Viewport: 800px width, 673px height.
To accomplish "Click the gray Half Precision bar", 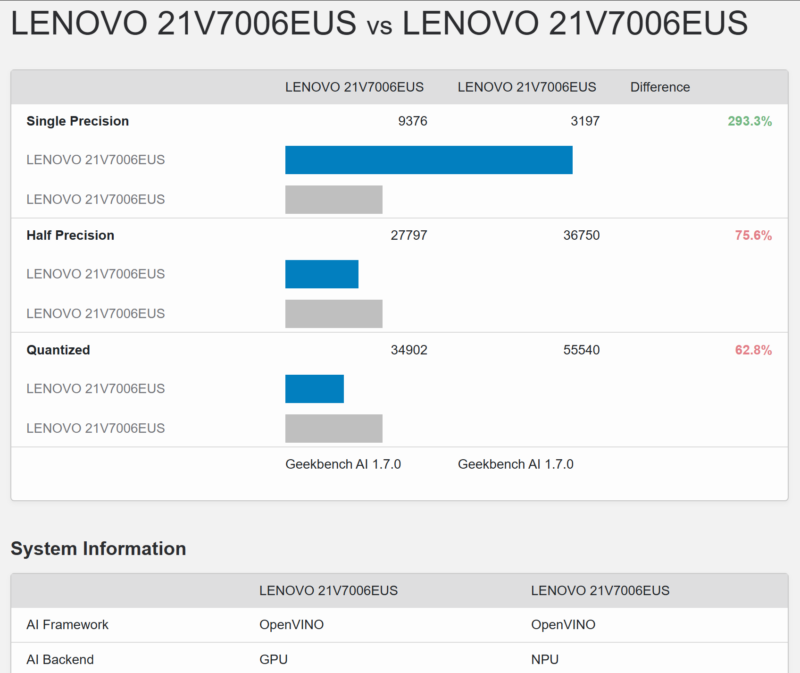I will coord(334,313).
